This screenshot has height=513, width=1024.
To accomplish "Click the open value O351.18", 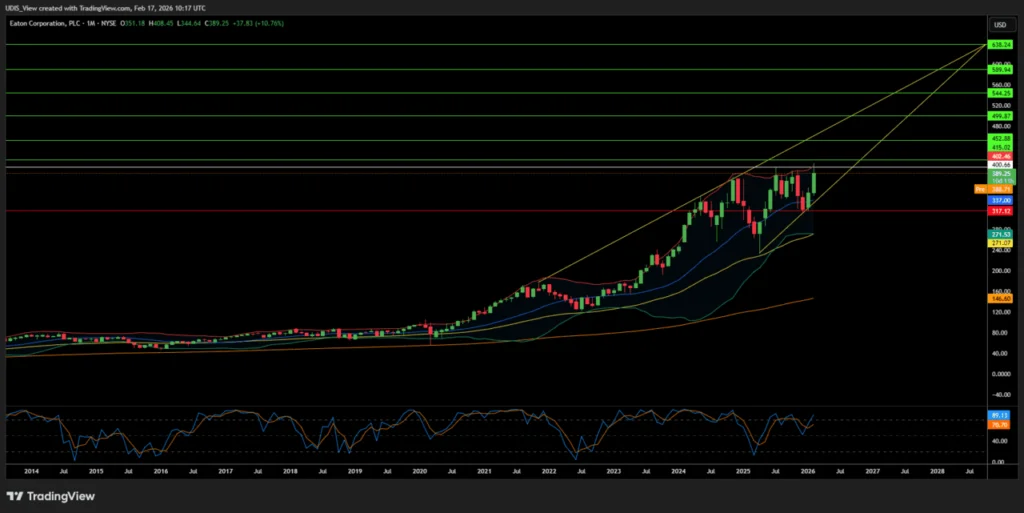I will pos(133,23).
